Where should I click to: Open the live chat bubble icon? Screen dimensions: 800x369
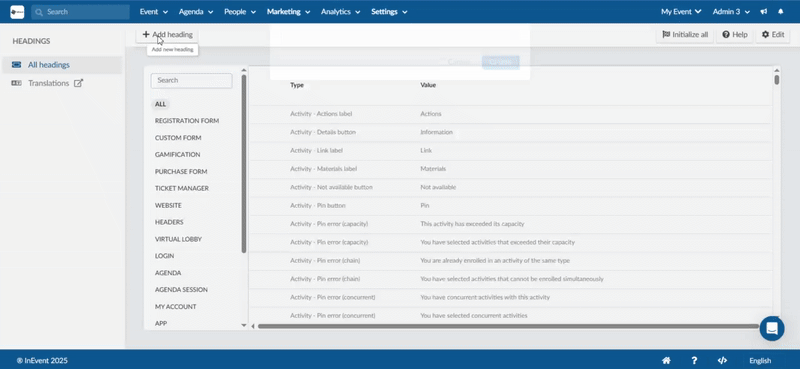pyautogui.click(x=771, y=328)
